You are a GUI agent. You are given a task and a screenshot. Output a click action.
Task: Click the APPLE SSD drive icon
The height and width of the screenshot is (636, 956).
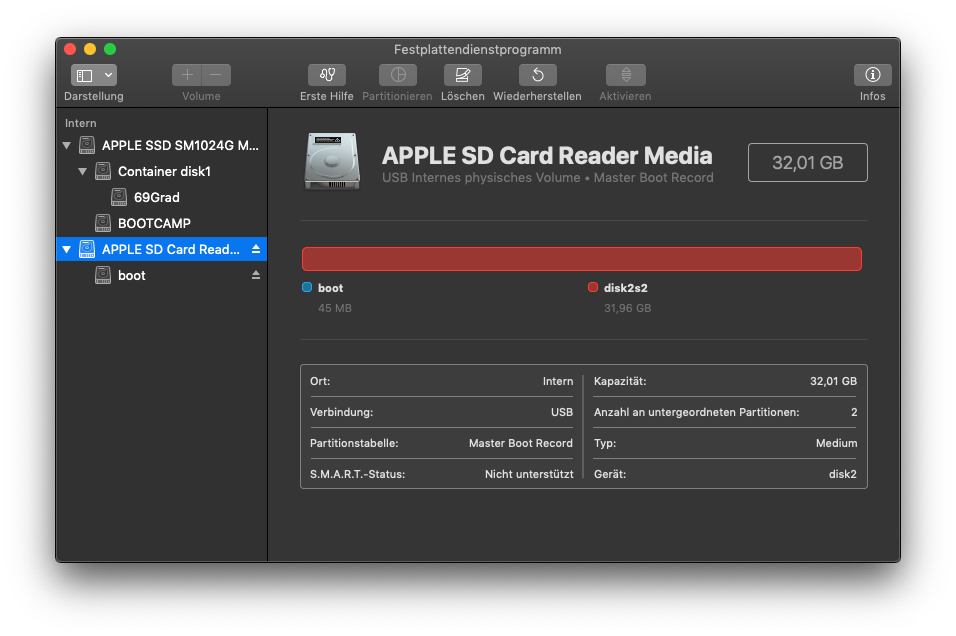(x=87, y=145)
